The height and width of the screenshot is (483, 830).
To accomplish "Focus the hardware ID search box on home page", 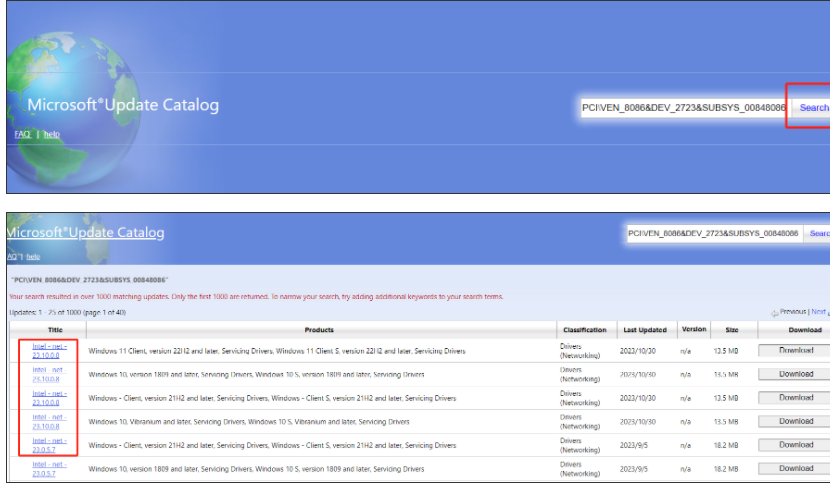I will (x=683, y=108).
